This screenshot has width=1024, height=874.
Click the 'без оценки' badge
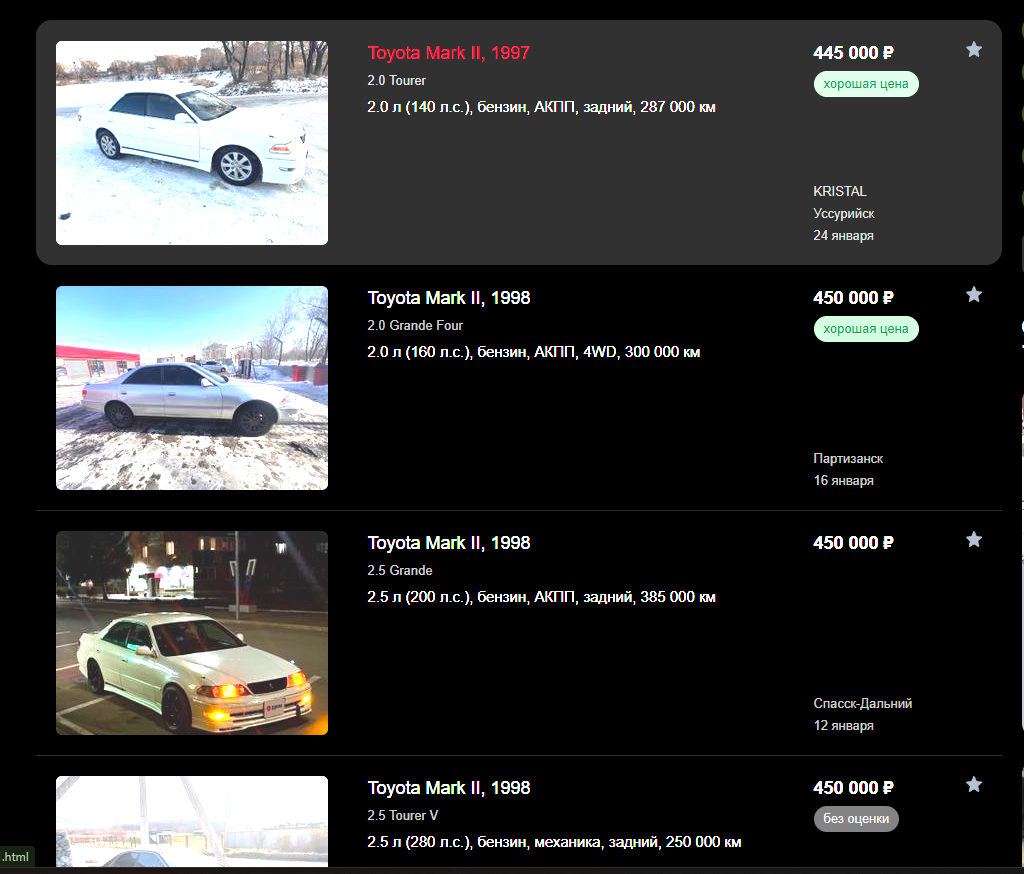tap(856, 819)
